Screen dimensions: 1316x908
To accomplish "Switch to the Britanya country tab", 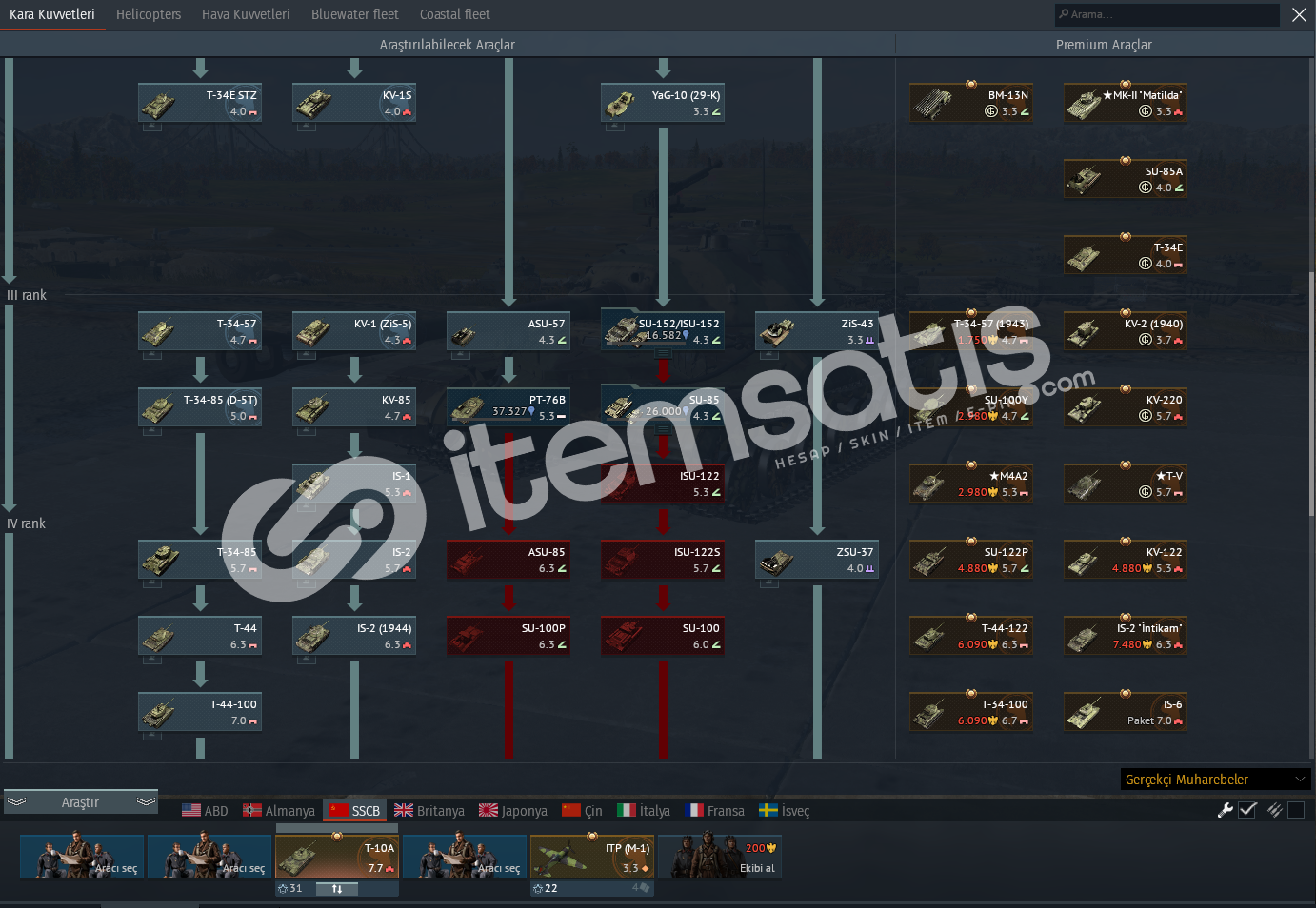I will 429,811.
